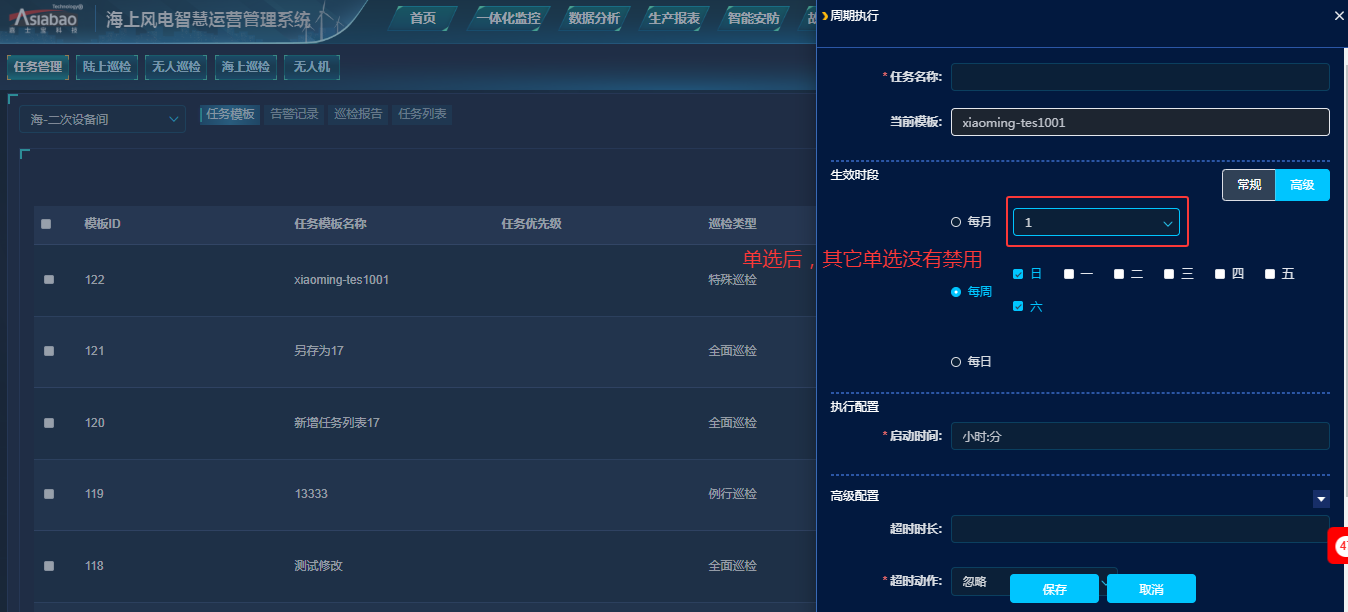Expand the 海-二次设备间 dropdown

click(102, 120)
